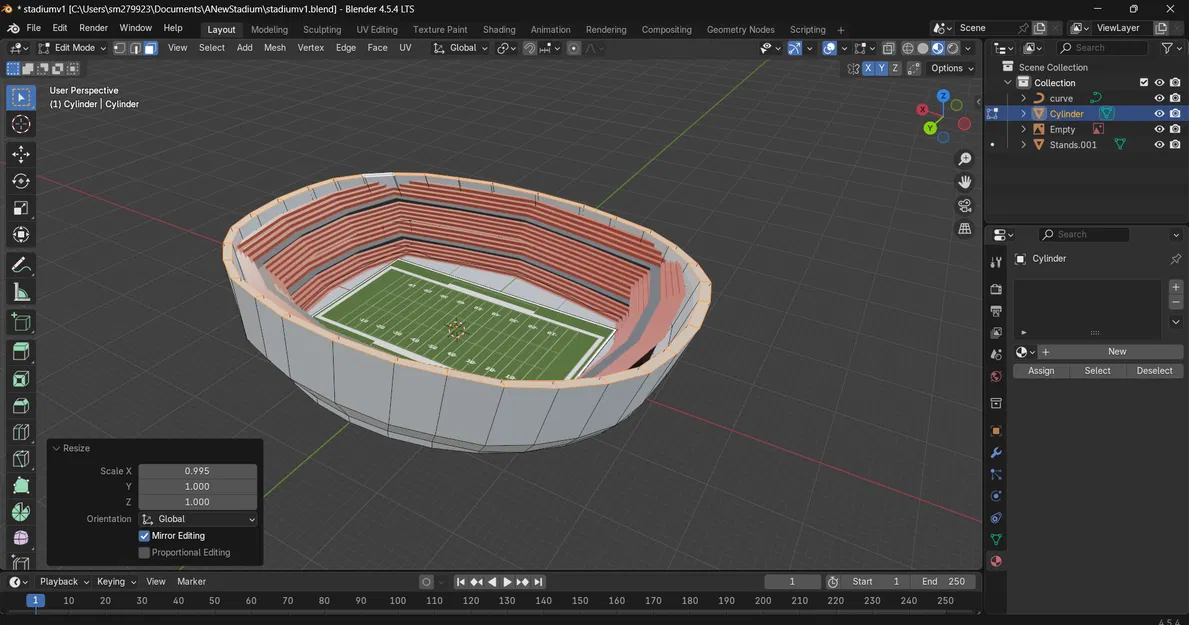Image resolution: width=1189 pixels, height=625 pixels.
Task: Activate the Annotate tool in the toolbar
Action: (20, 264)
